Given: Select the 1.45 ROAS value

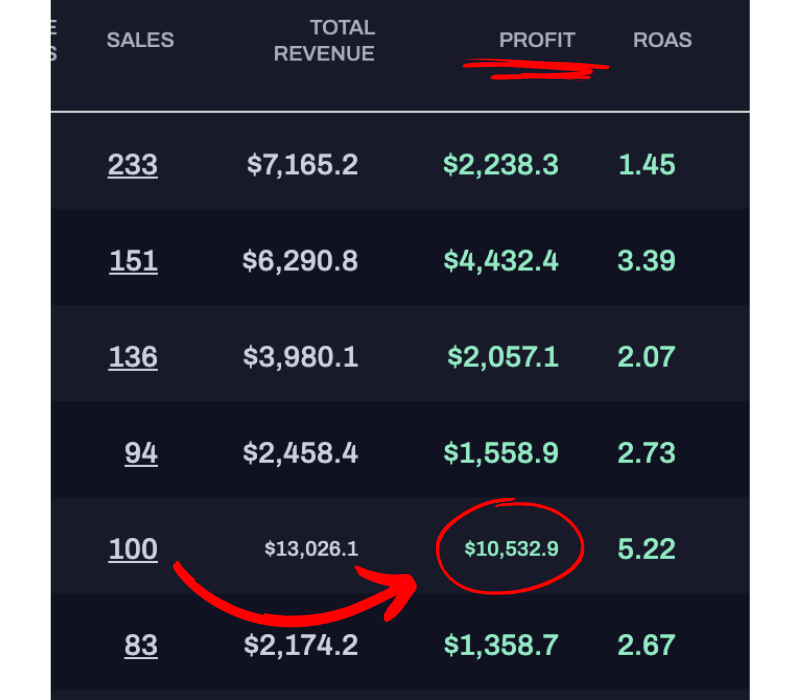Looking at the screenshot, I should coord(647,165).
